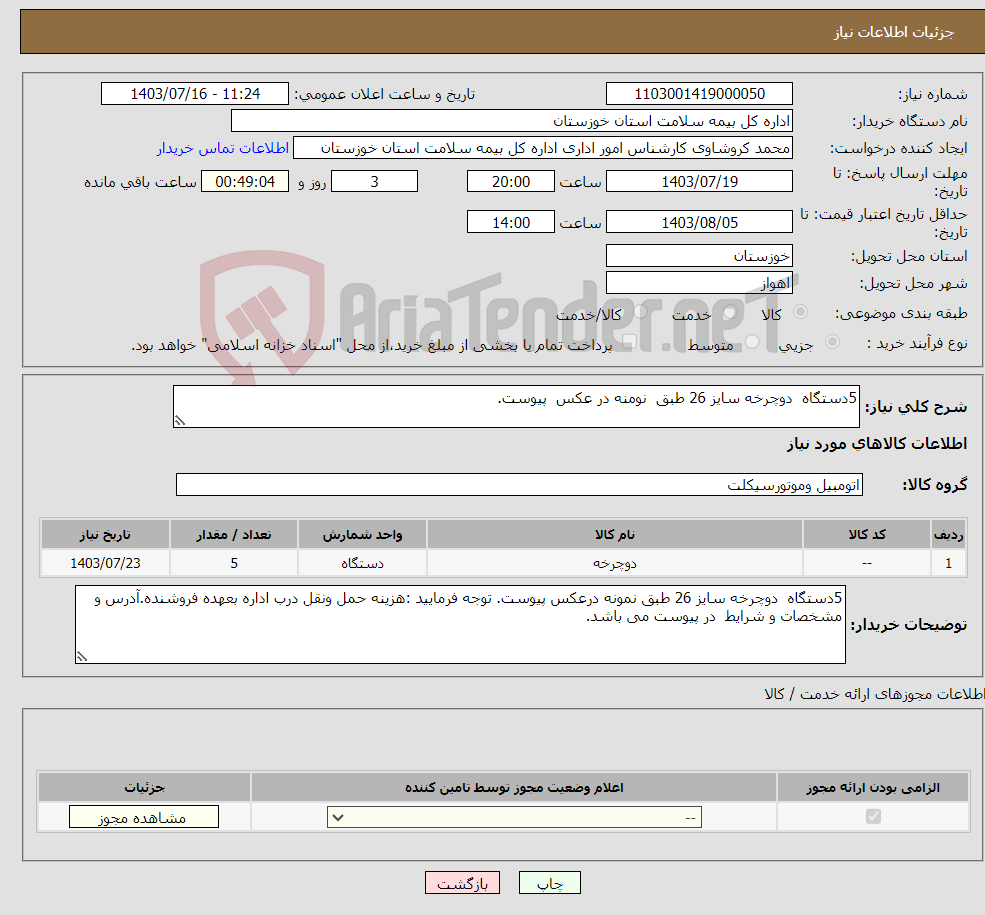This screenshot has height=915, width=985.
Task: Click the تاریخ نیاز column header
Action: click(106, 534)
